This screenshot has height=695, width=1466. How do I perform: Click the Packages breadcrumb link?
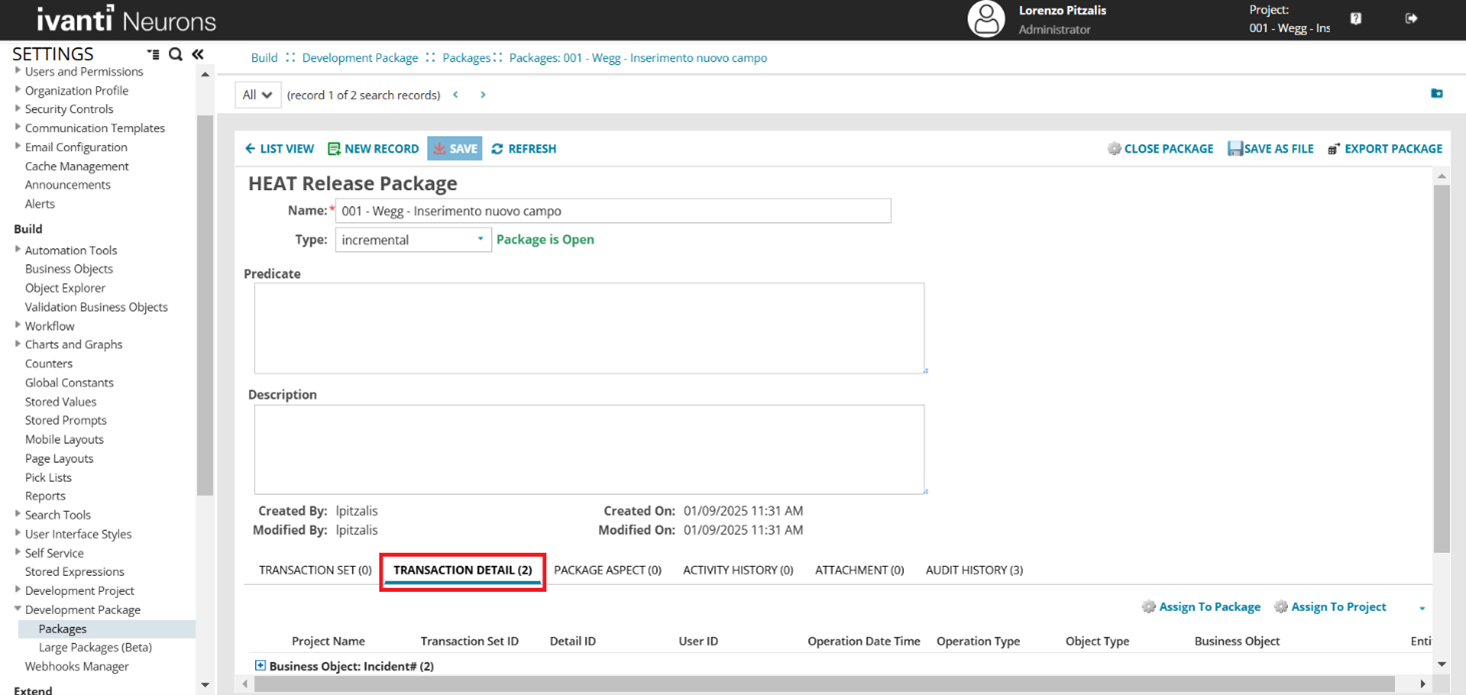point(466,58)
